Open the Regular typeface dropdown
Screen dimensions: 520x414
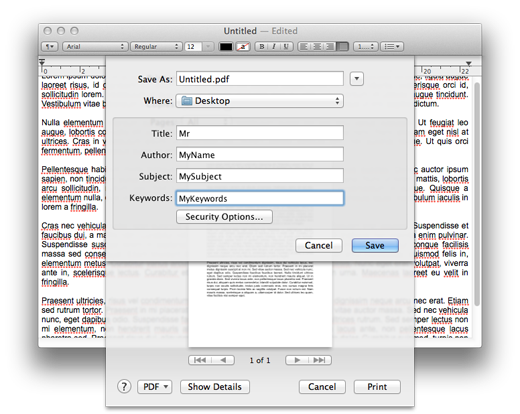(x=156, y=46)
